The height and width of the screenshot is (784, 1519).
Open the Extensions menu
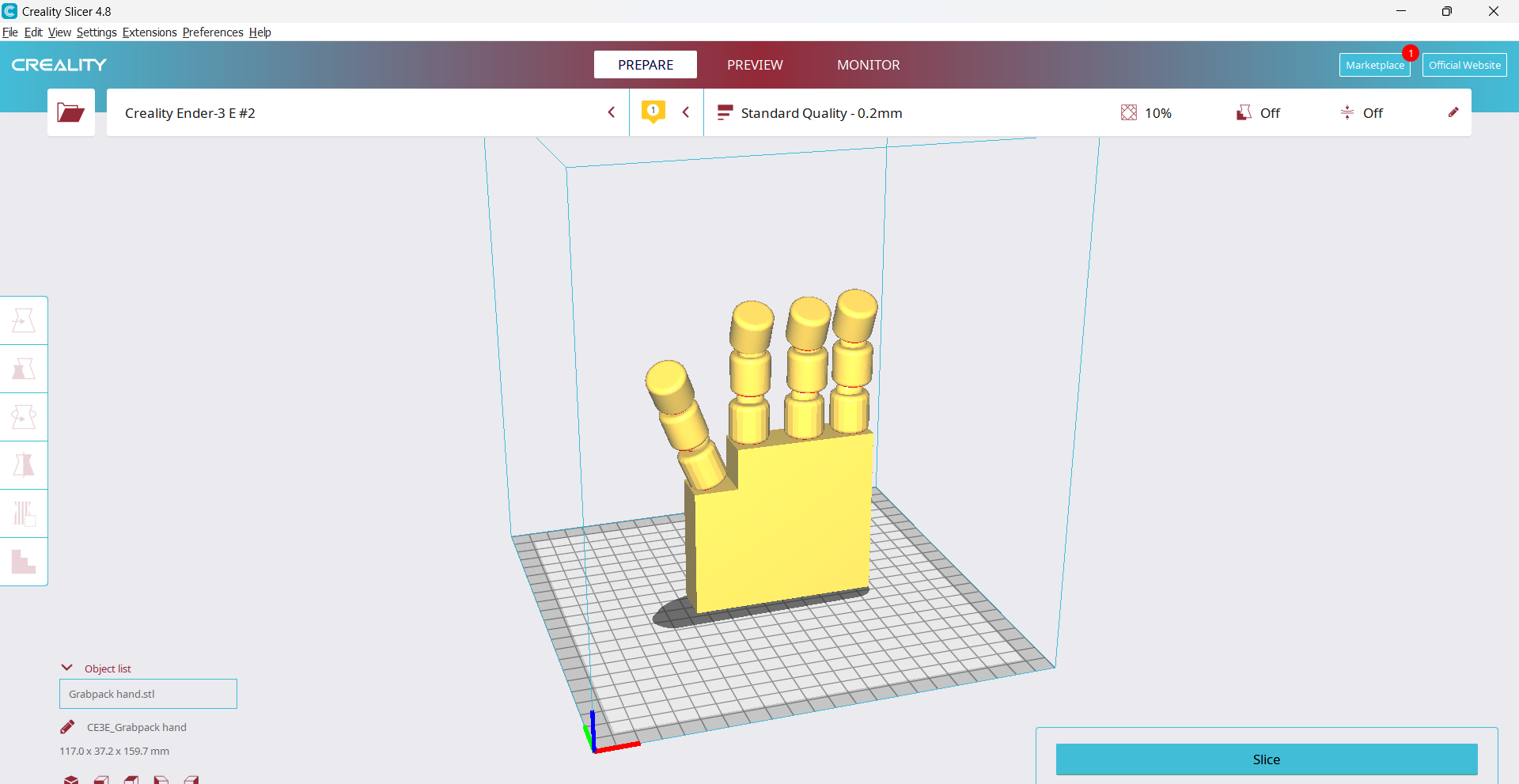click(150, 32)
